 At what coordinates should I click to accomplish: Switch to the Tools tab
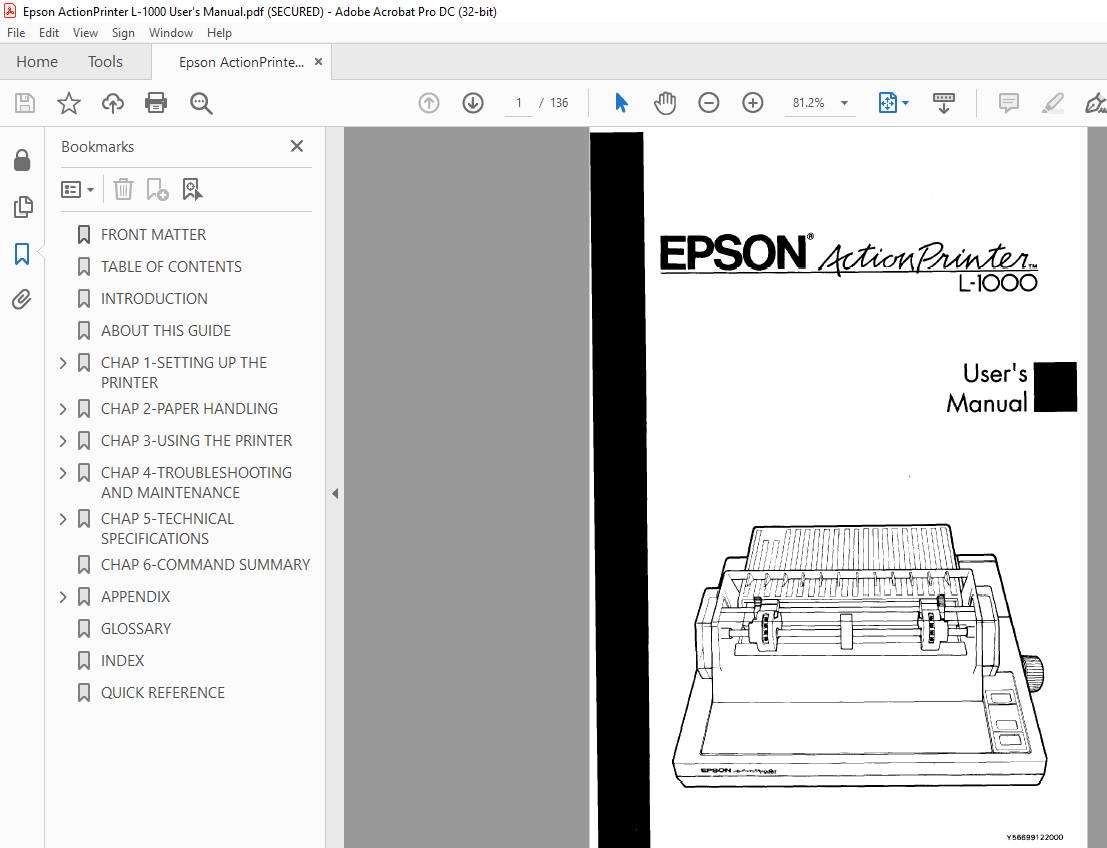point(105,62)
